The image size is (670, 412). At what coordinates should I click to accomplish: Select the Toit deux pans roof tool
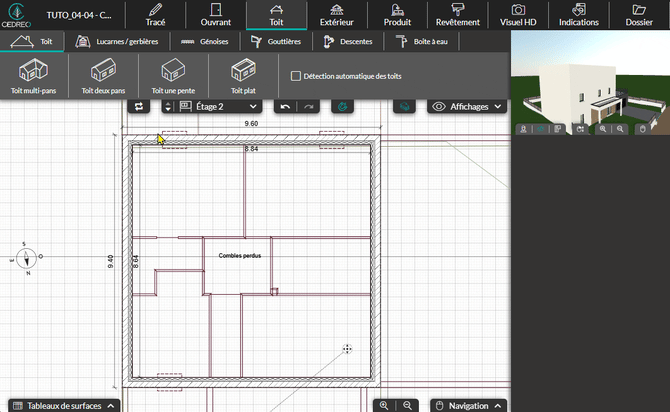point(103,76)
